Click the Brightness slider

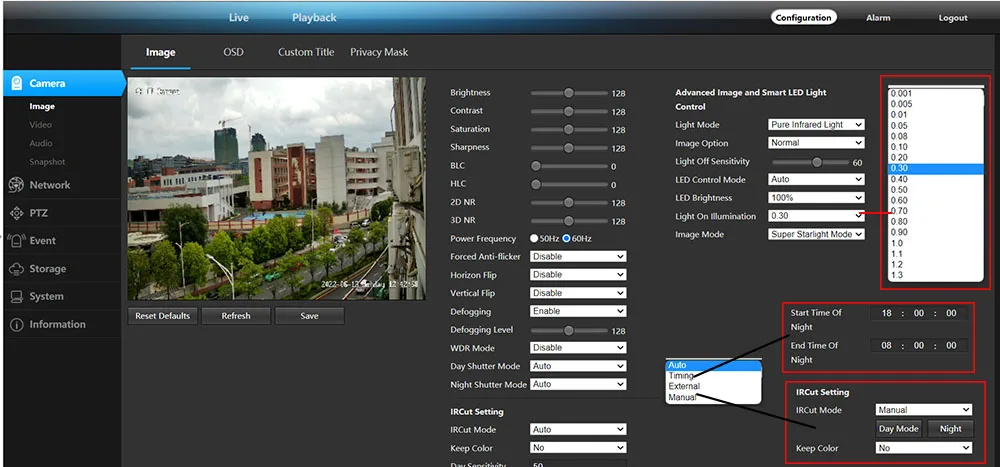[x=568, y=93]
